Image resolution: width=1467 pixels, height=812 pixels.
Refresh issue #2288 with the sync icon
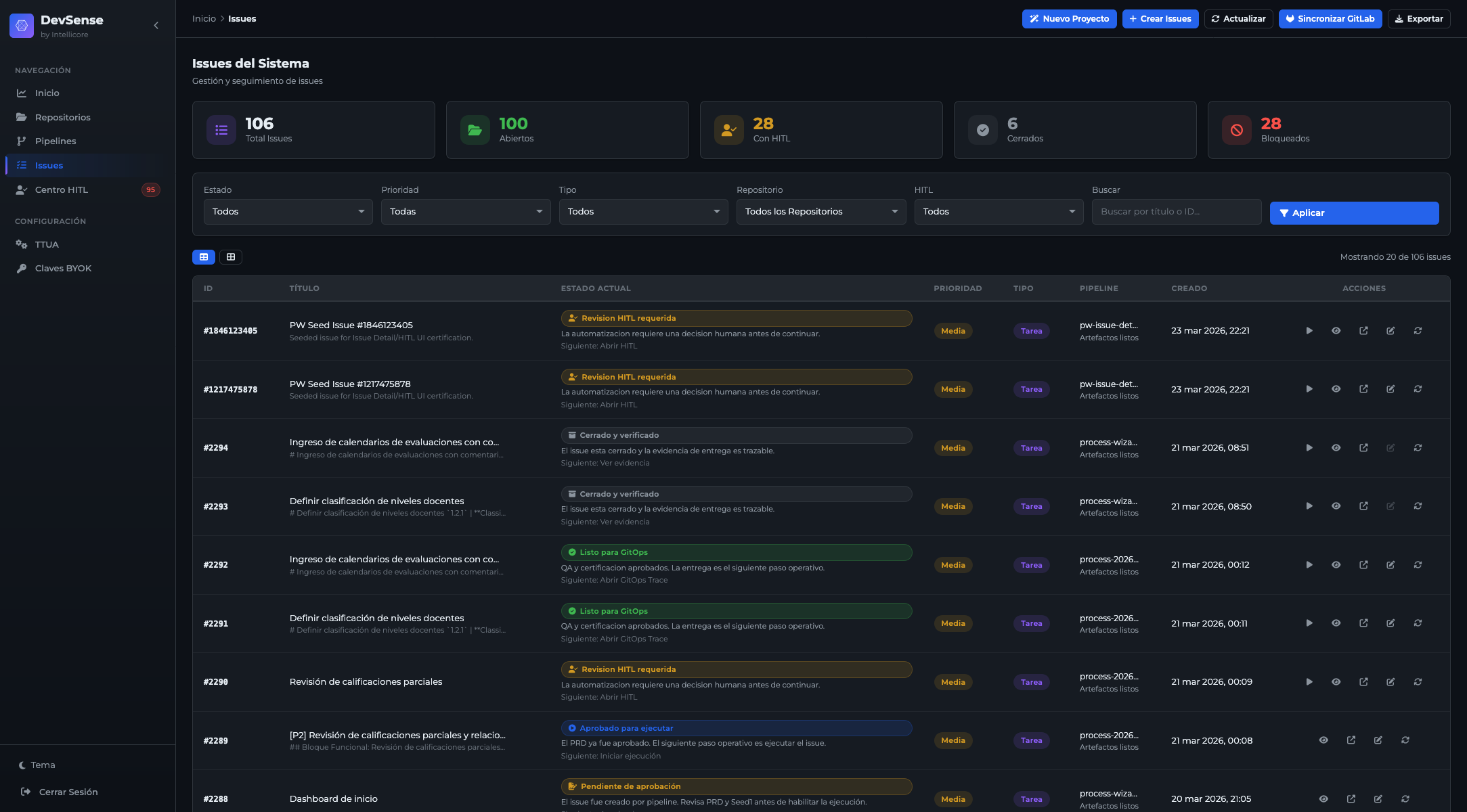(x=1405, y=798)
